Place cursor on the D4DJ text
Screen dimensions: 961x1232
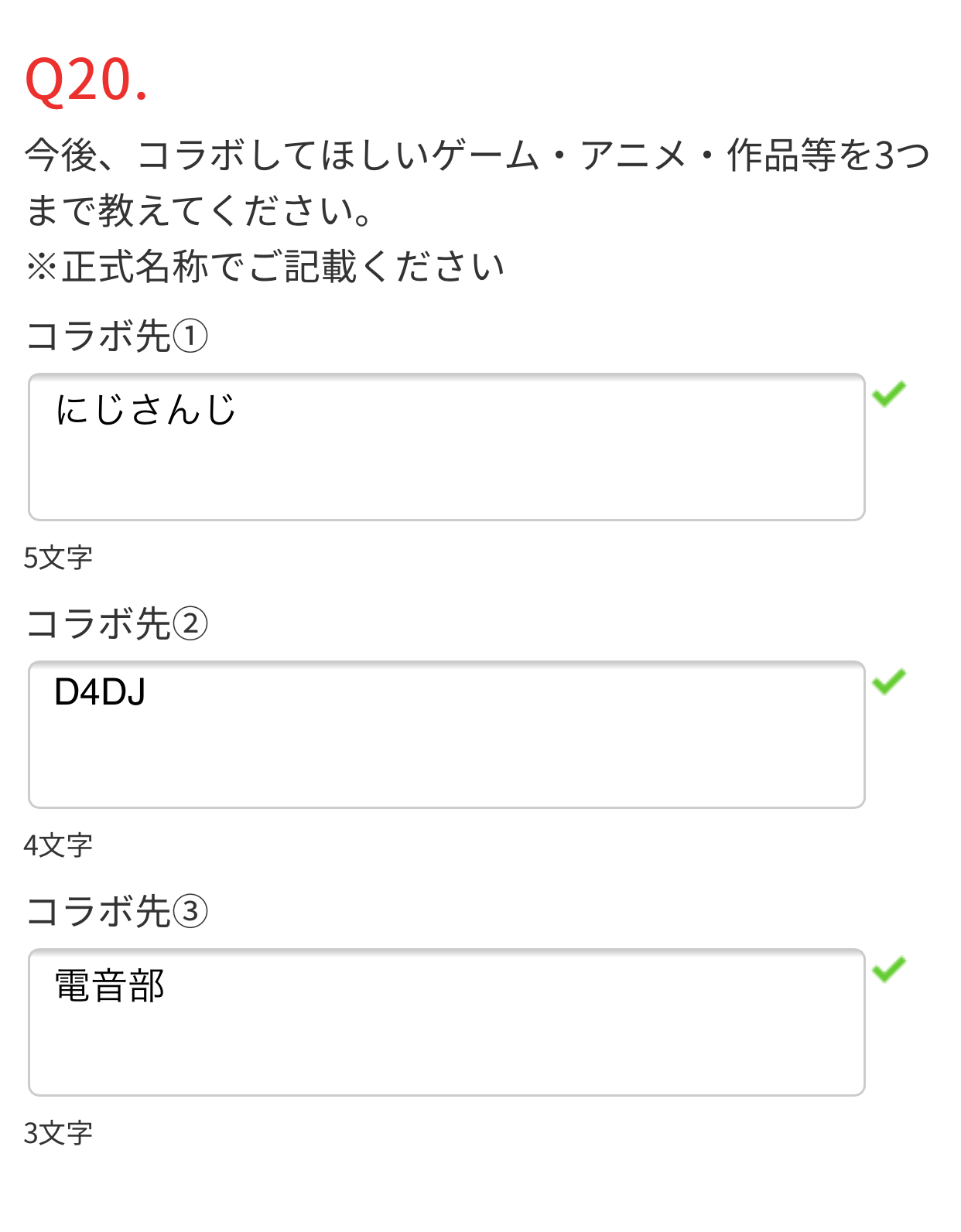click(100, 692)
